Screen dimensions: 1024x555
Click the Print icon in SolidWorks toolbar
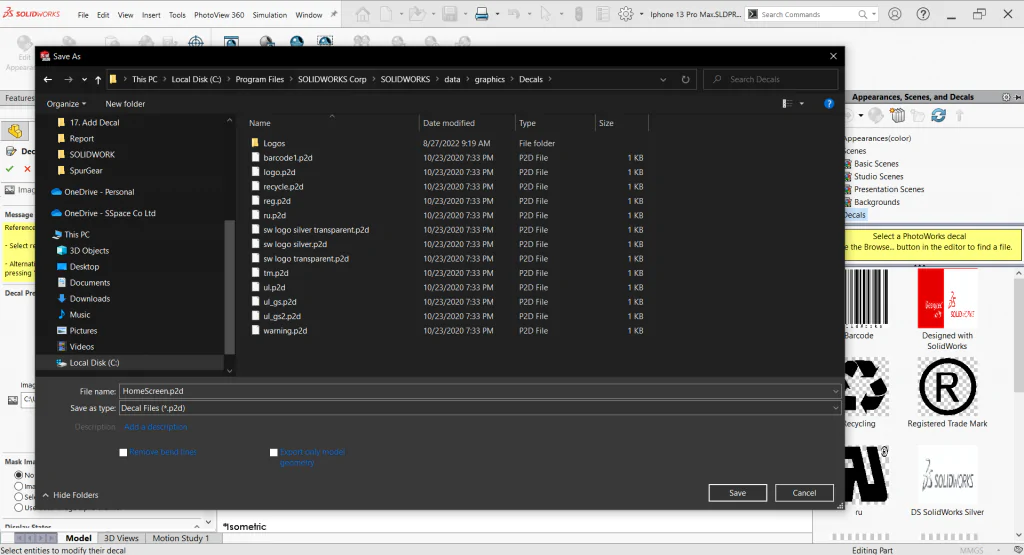[481, 14]
